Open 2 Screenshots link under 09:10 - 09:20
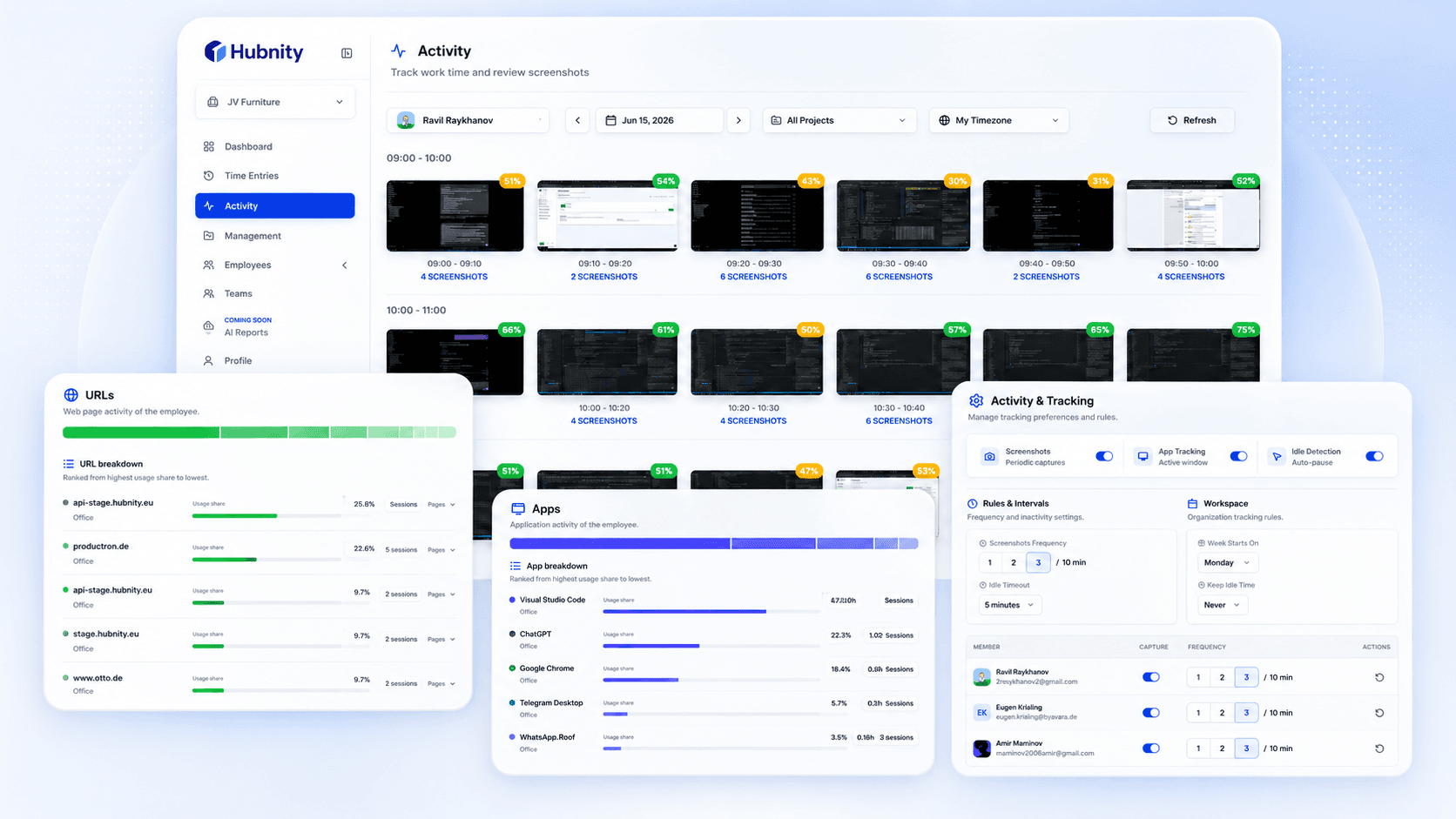 click(x=604, y=277)
